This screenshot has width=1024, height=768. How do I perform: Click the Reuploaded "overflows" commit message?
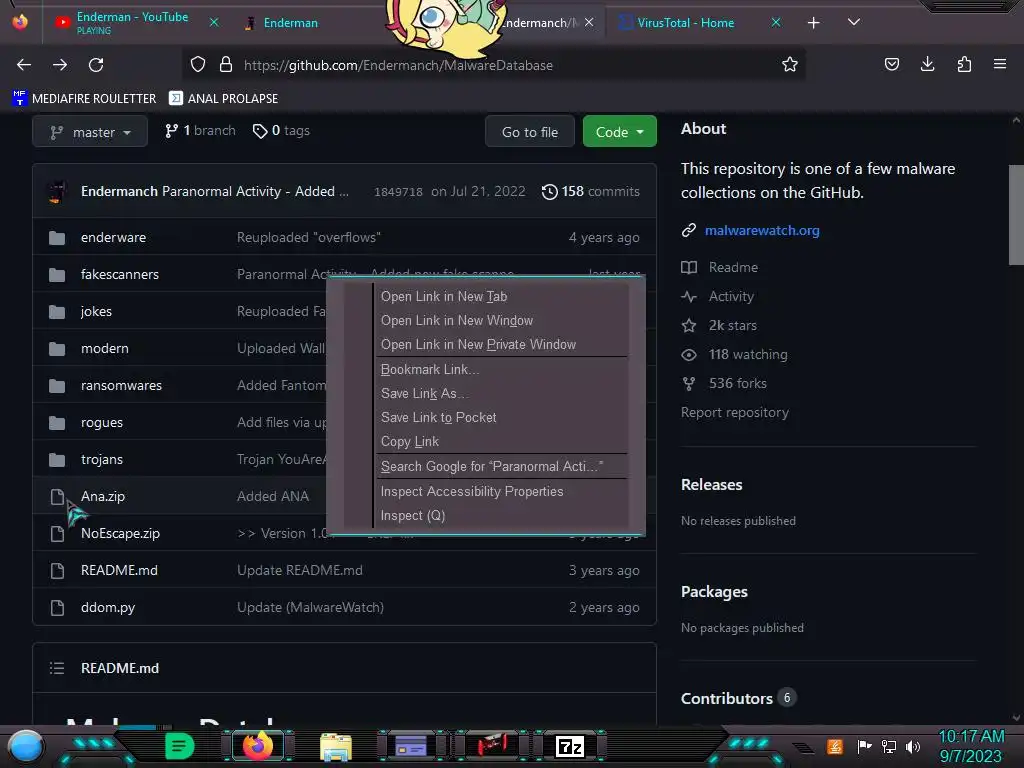point(308,237)
